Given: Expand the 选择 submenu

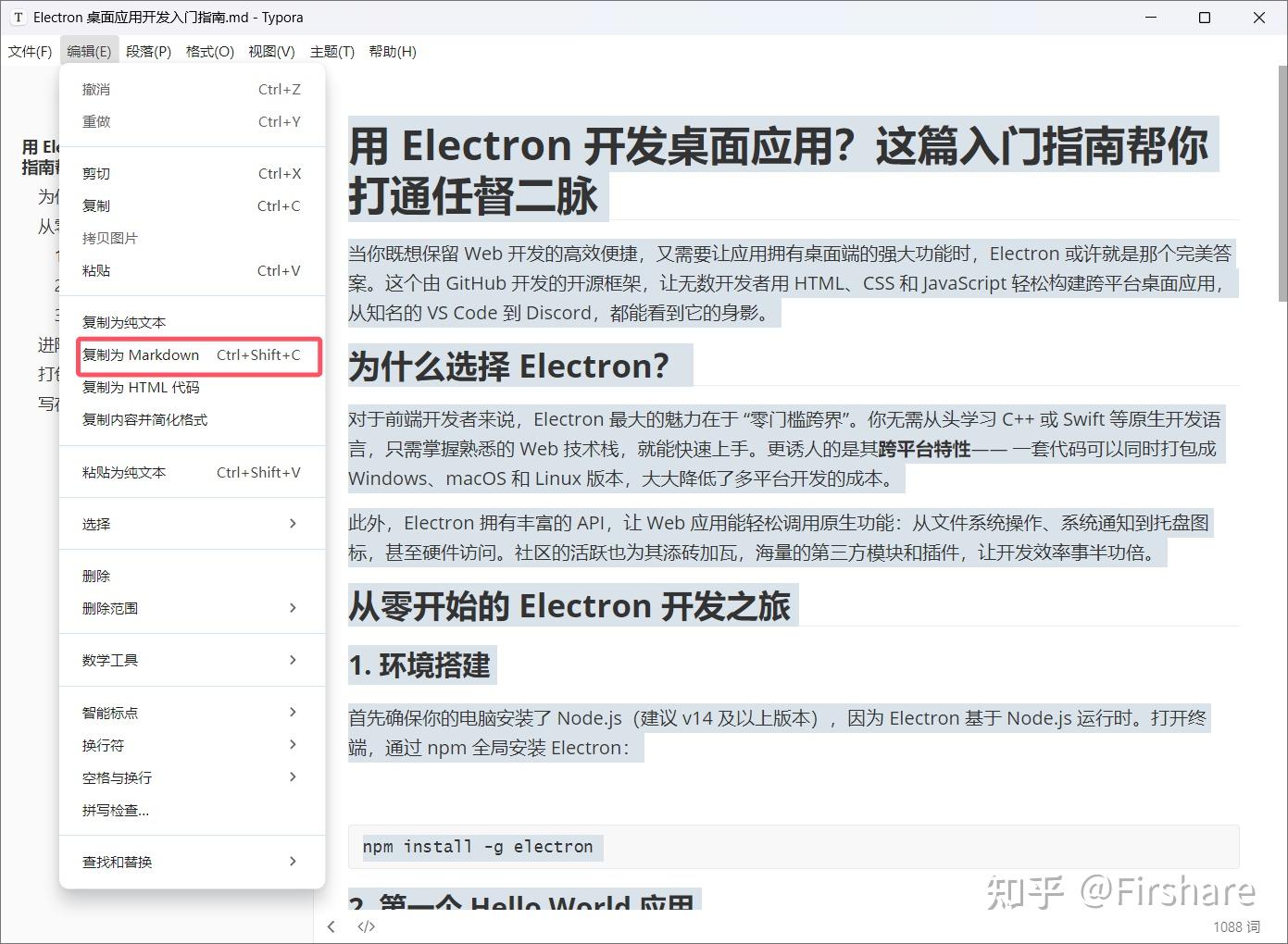Looking at the screenshot, I should point(192,525).
